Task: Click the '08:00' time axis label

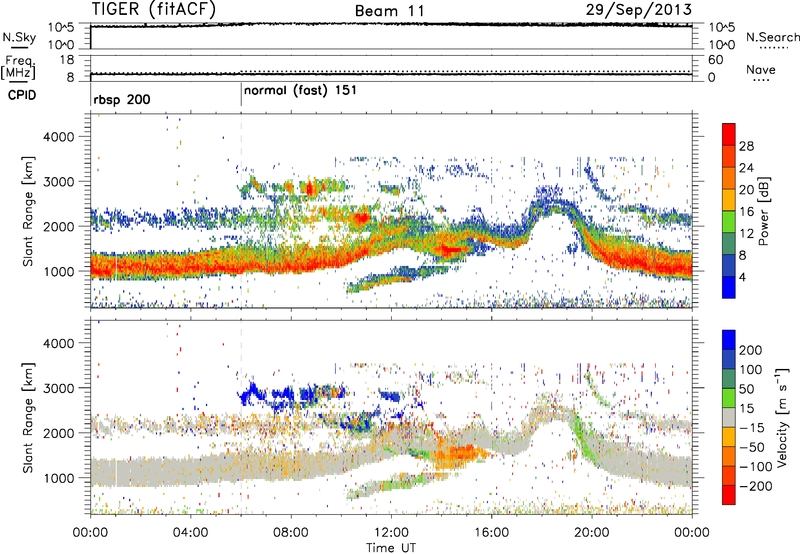Action: coord(291,533)
